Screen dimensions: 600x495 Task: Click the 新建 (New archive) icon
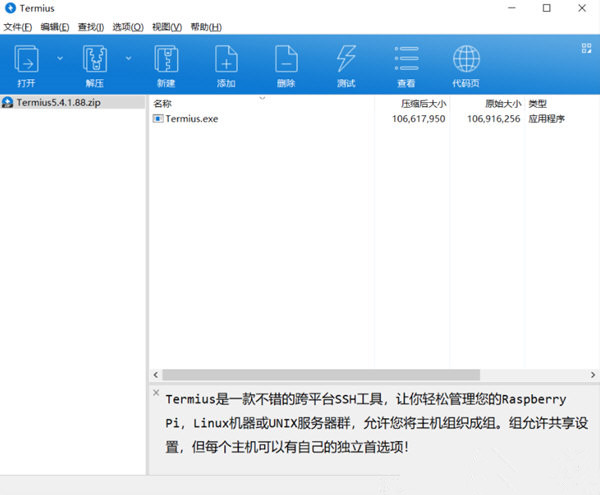pos(165,59)
